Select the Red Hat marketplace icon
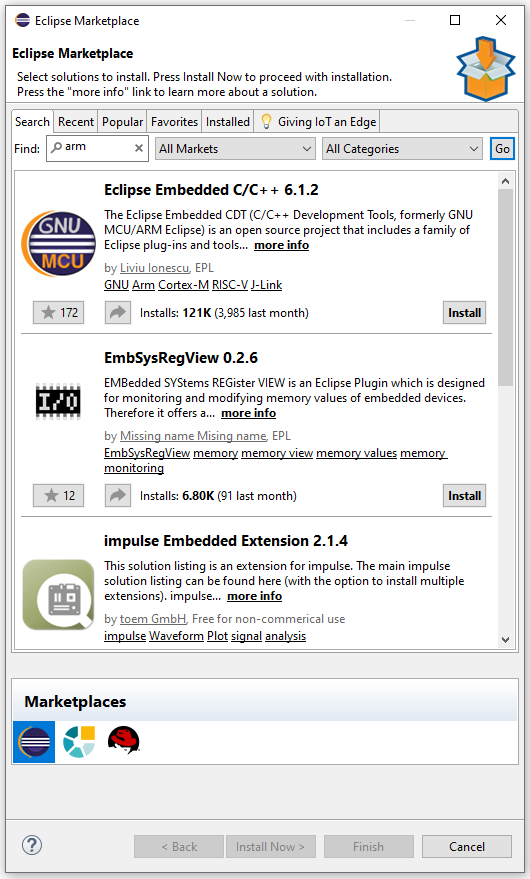 [x=123, y=740]
